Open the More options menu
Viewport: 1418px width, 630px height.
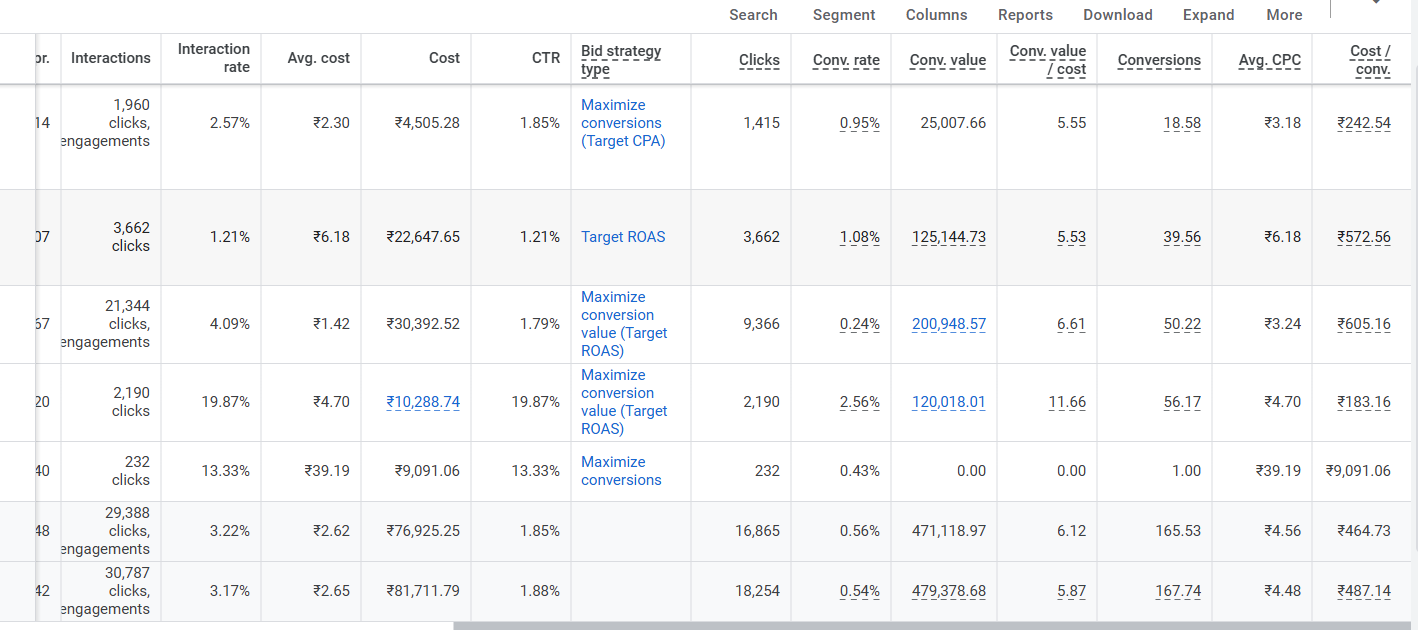[x=1284, y=15]
